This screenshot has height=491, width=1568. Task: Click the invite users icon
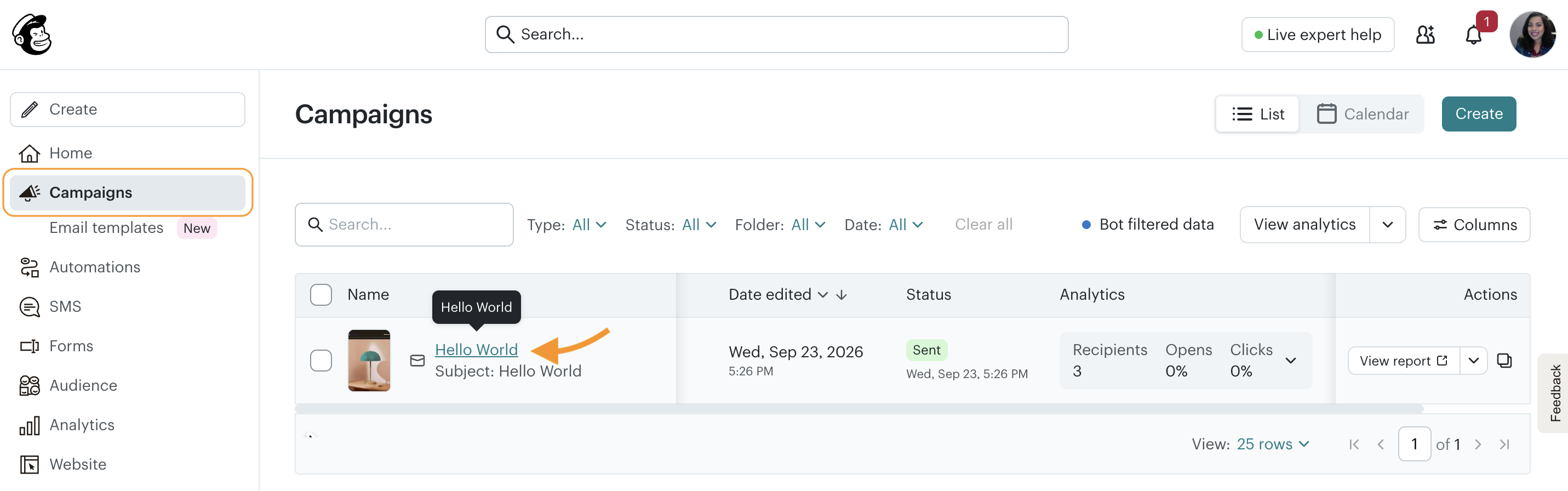click(1425, 35)
